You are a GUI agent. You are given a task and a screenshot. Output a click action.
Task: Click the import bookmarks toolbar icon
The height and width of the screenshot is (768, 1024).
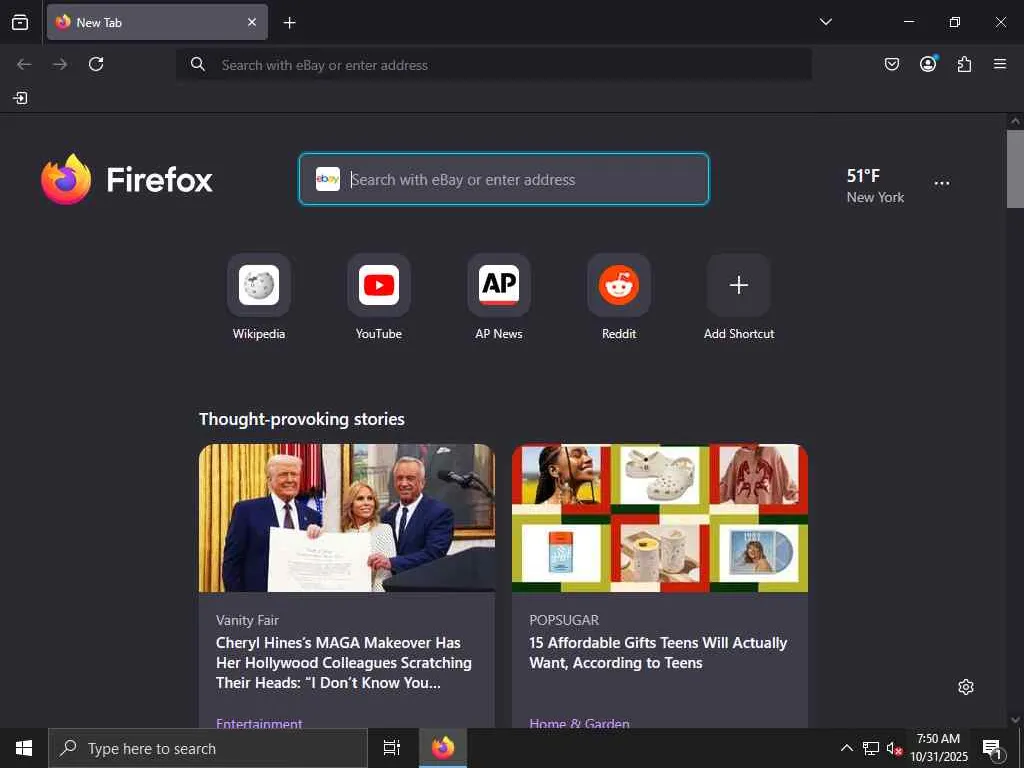tap(20, 98)
